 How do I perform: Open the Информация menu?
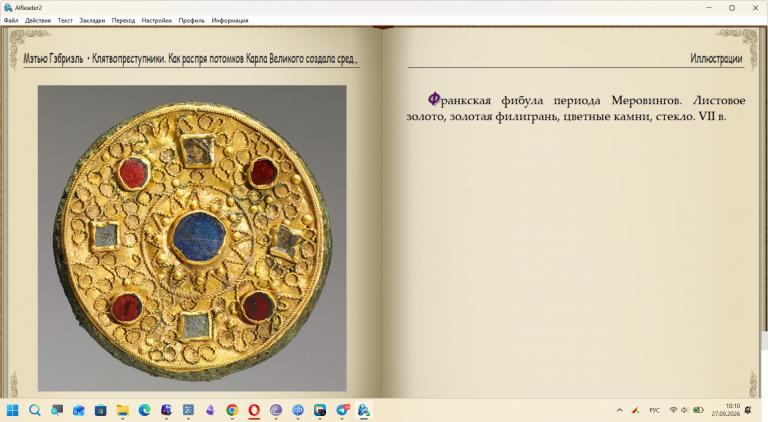(x=230, y=21)
